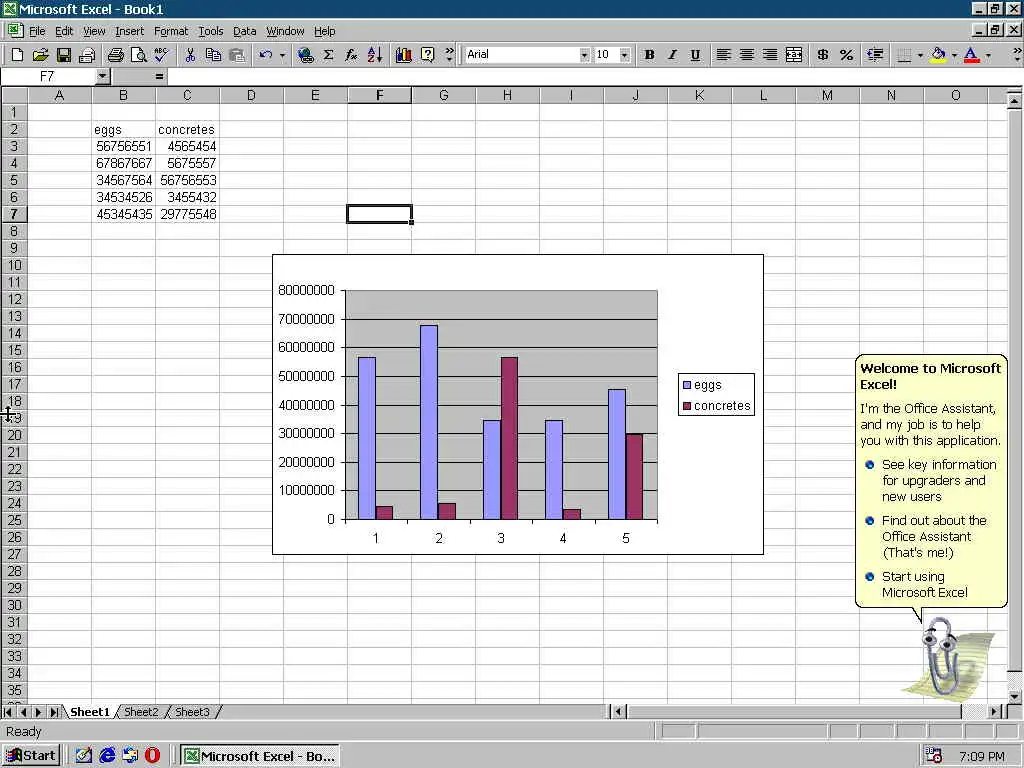
Task: Launch Internet Explorer from quick launch
Action: coord(106,756)
